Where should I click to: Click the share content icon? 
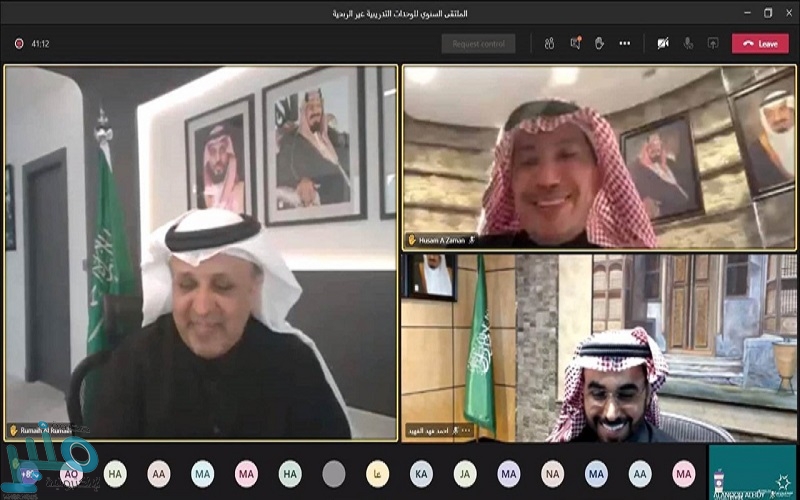pos(713,43)
